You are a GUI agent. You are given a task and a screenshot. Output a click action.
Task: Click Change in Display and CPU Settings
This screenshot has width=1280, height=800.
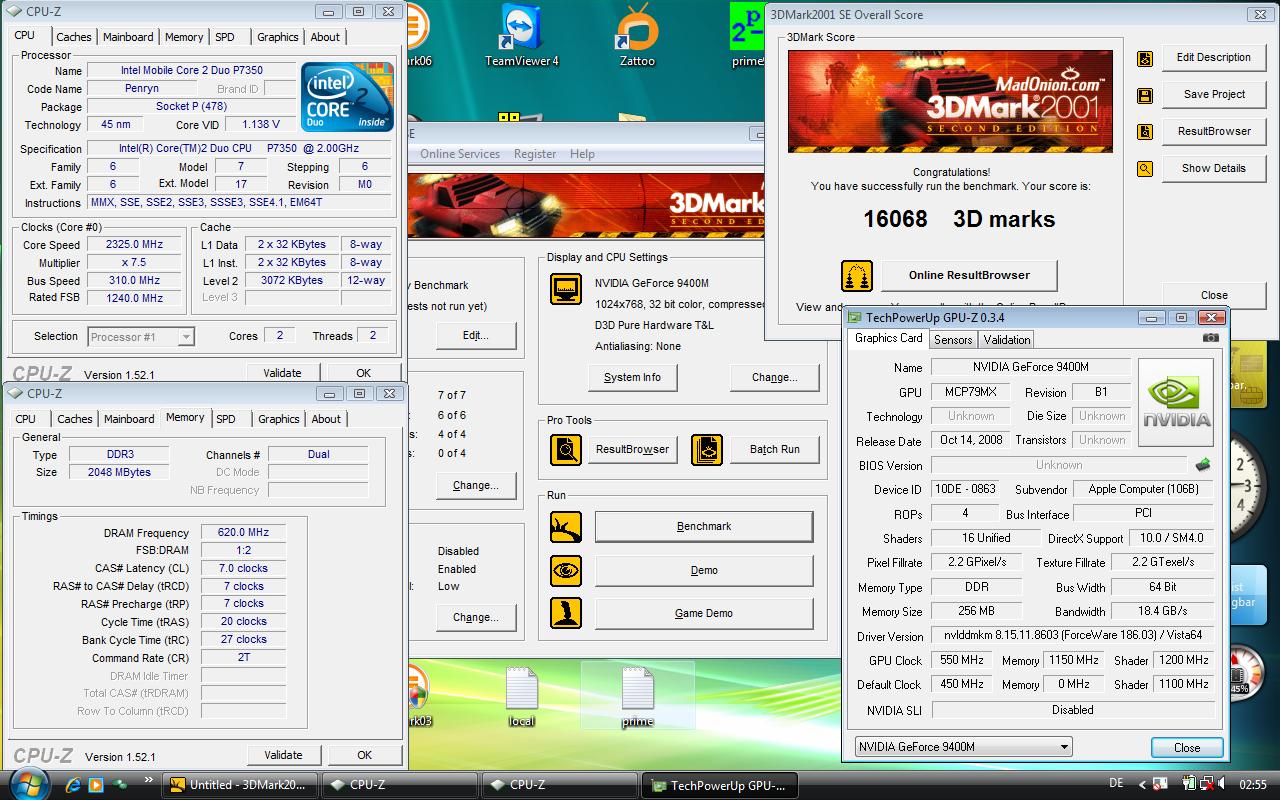coord(775,377)
